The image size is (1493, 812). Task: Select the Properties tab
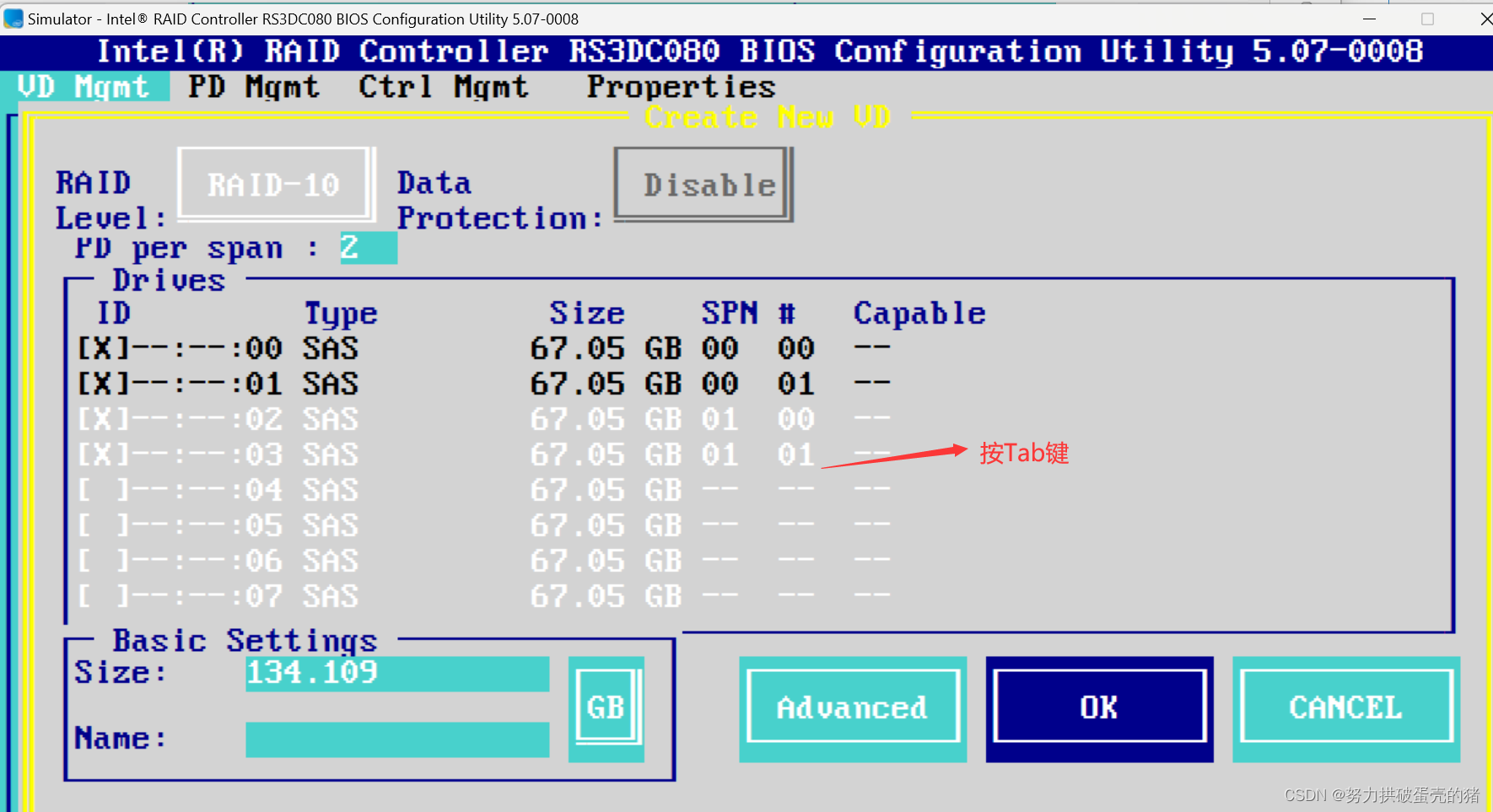[681, 86]
